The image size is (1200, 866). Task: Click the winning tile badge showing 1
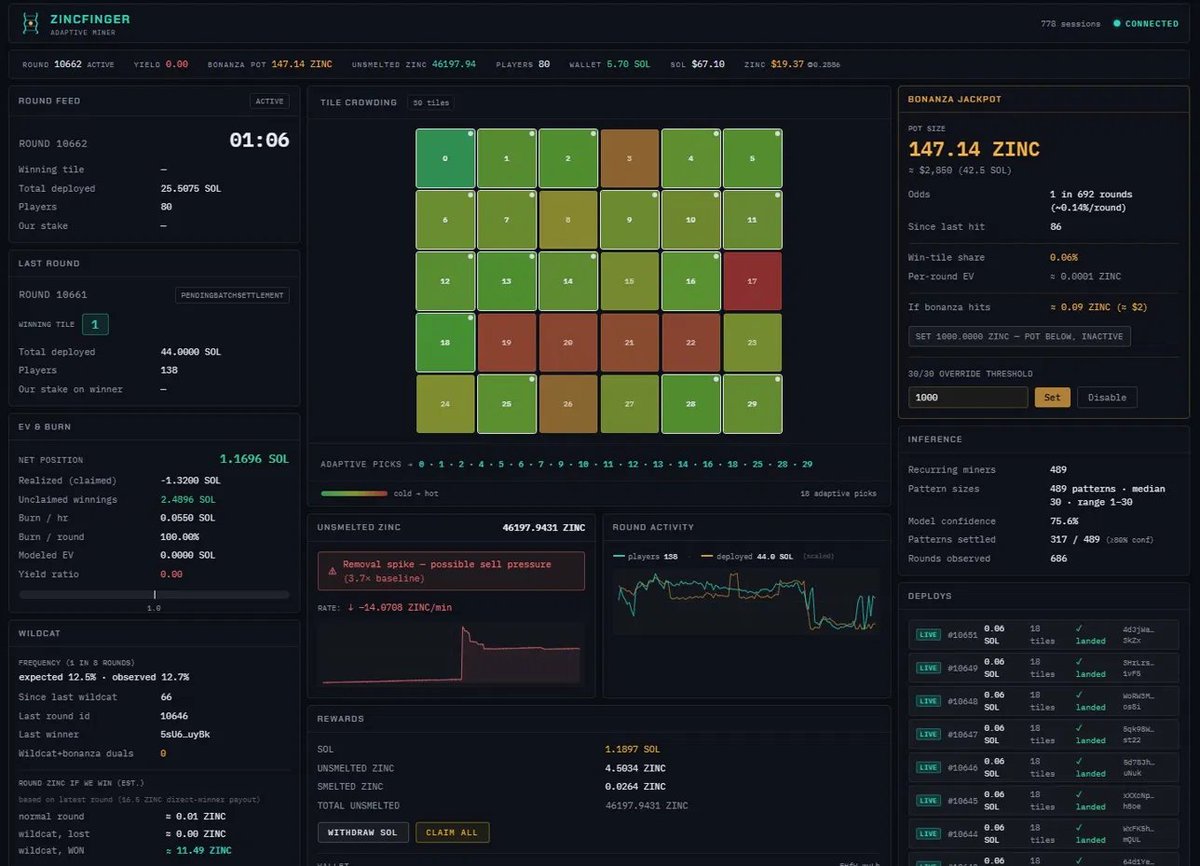[x=95, y=324]
